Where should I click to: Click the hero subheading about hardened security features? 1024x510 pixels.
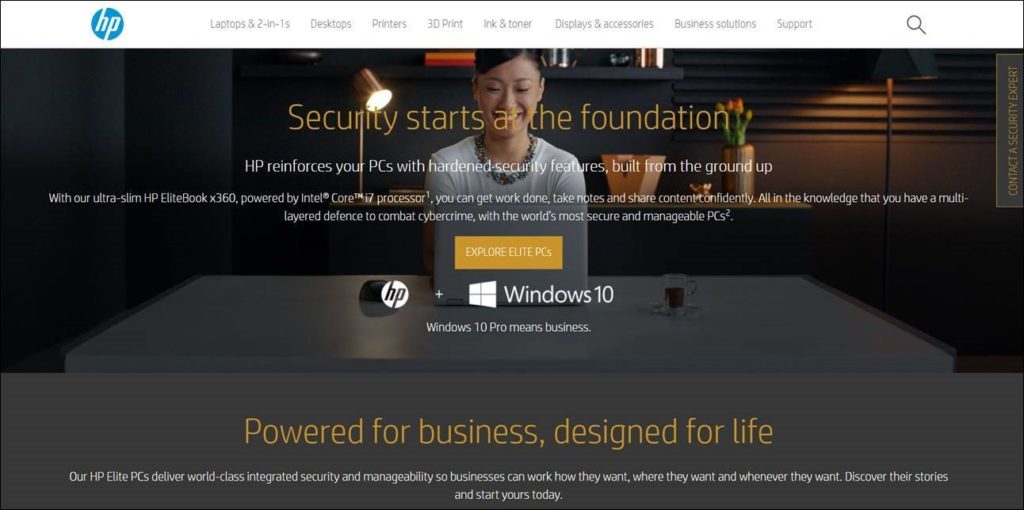(x=508, y=167)
